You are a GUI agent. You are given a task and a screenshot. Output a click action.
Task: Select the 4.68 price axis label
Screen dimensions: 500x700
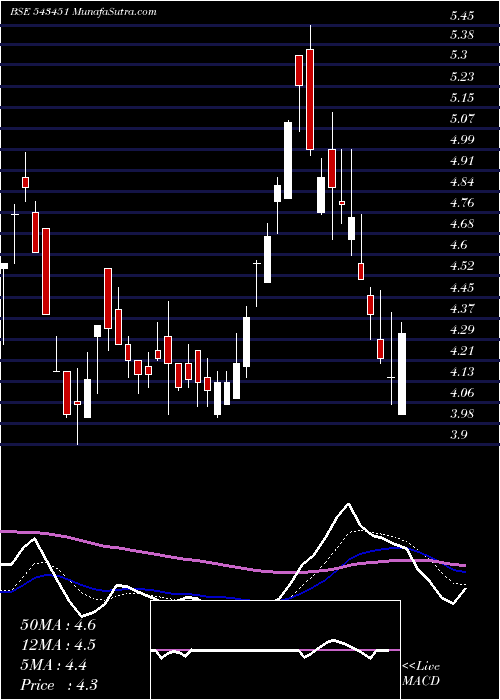[462, 224]
